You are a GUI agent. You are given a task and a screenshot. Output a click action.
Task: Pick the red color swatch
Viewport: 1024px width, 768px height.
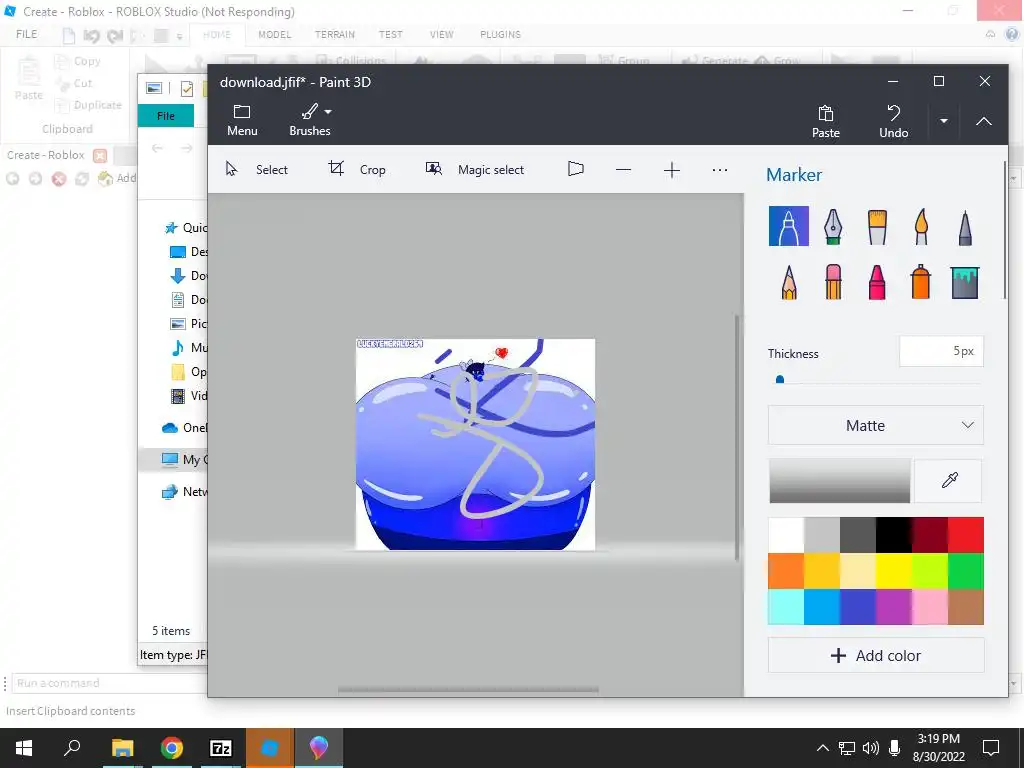(x=965, y=535)
